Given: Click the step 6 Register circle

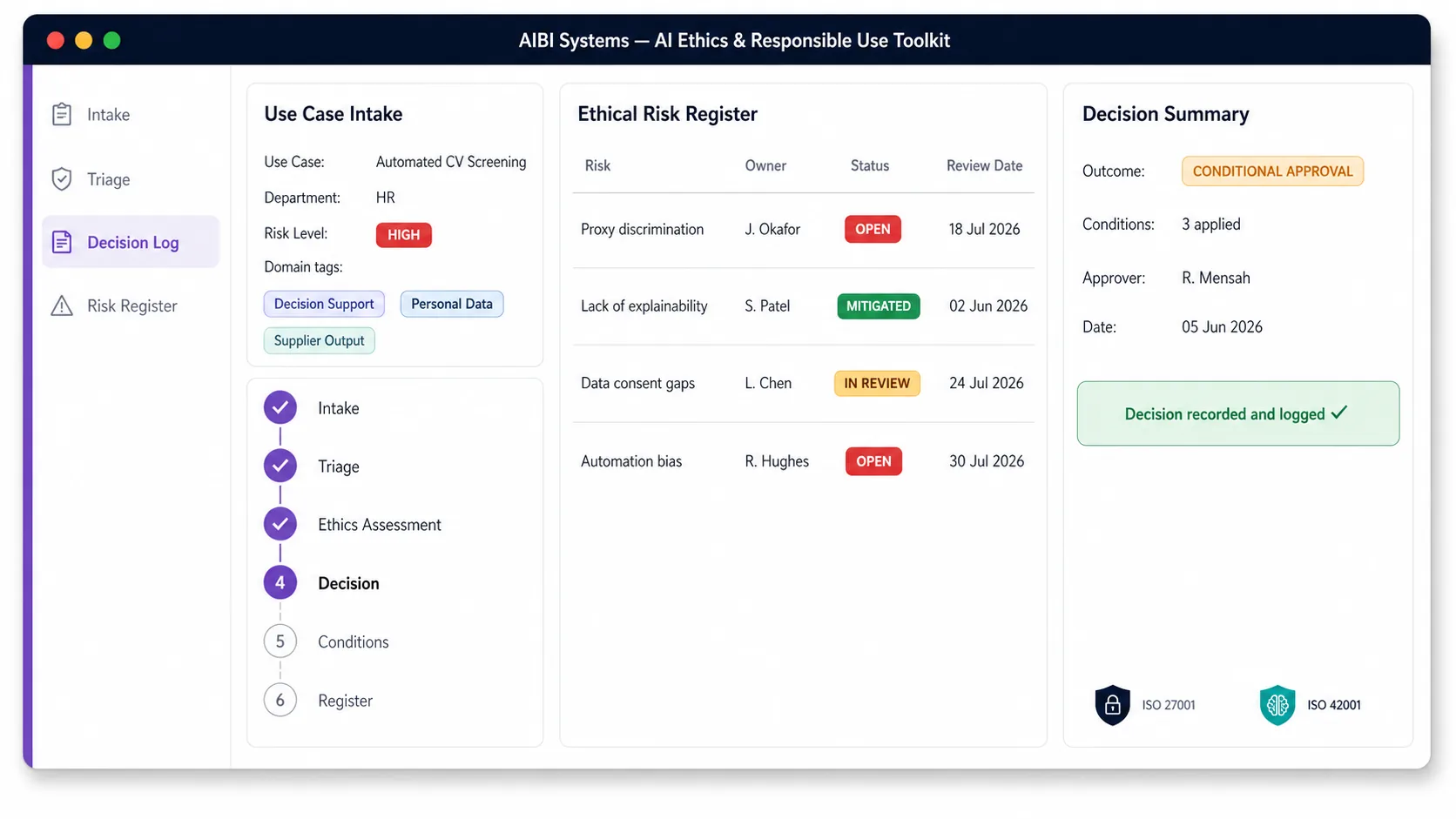Looking at the screenshot, I should pos(280,700).
